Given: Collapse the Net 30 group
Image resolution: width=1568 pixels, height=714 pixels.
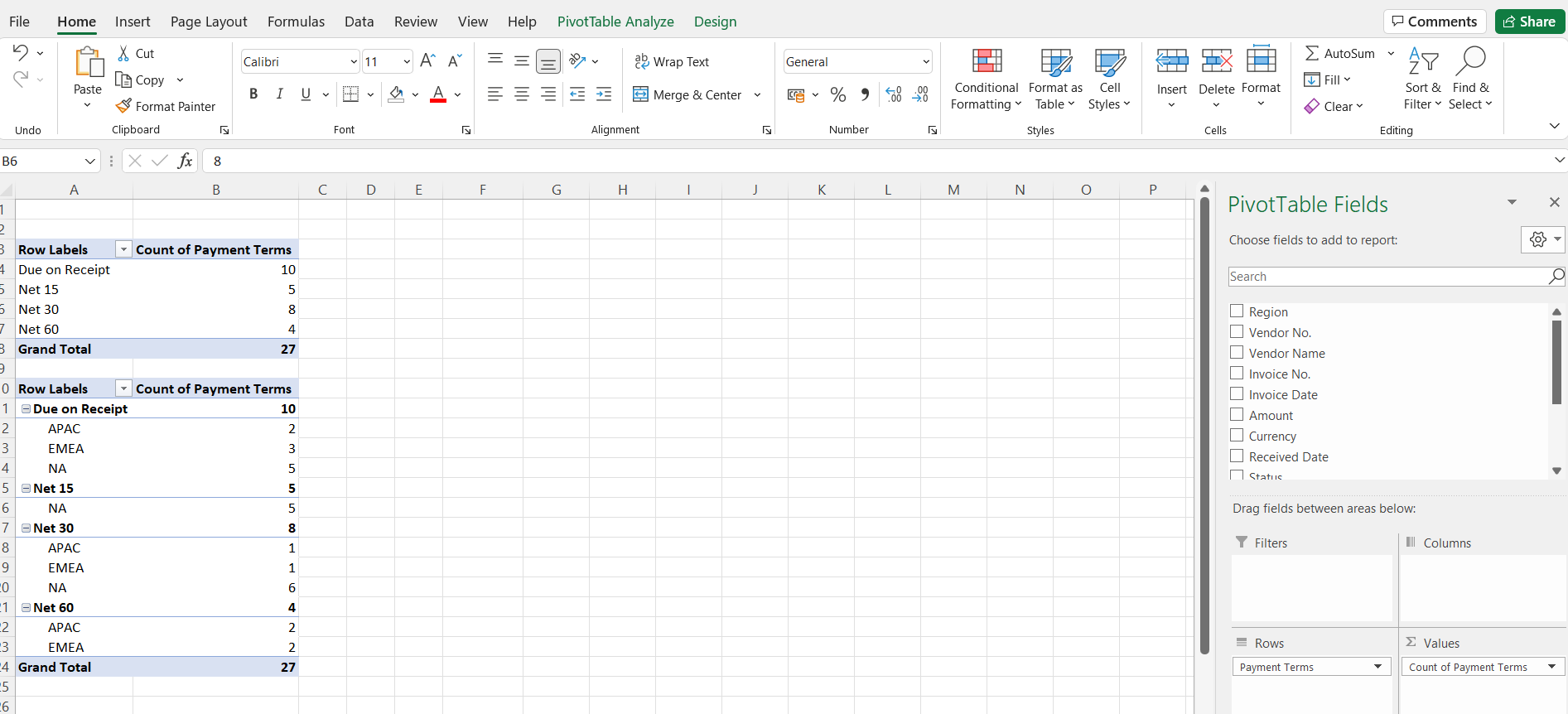Looking at the screenshot, I should coord(27,528).
